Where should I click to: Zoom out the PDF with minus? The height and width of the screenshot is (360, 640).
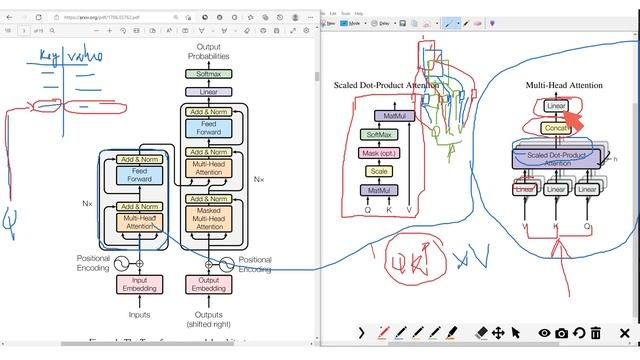(x=96, y=31)
